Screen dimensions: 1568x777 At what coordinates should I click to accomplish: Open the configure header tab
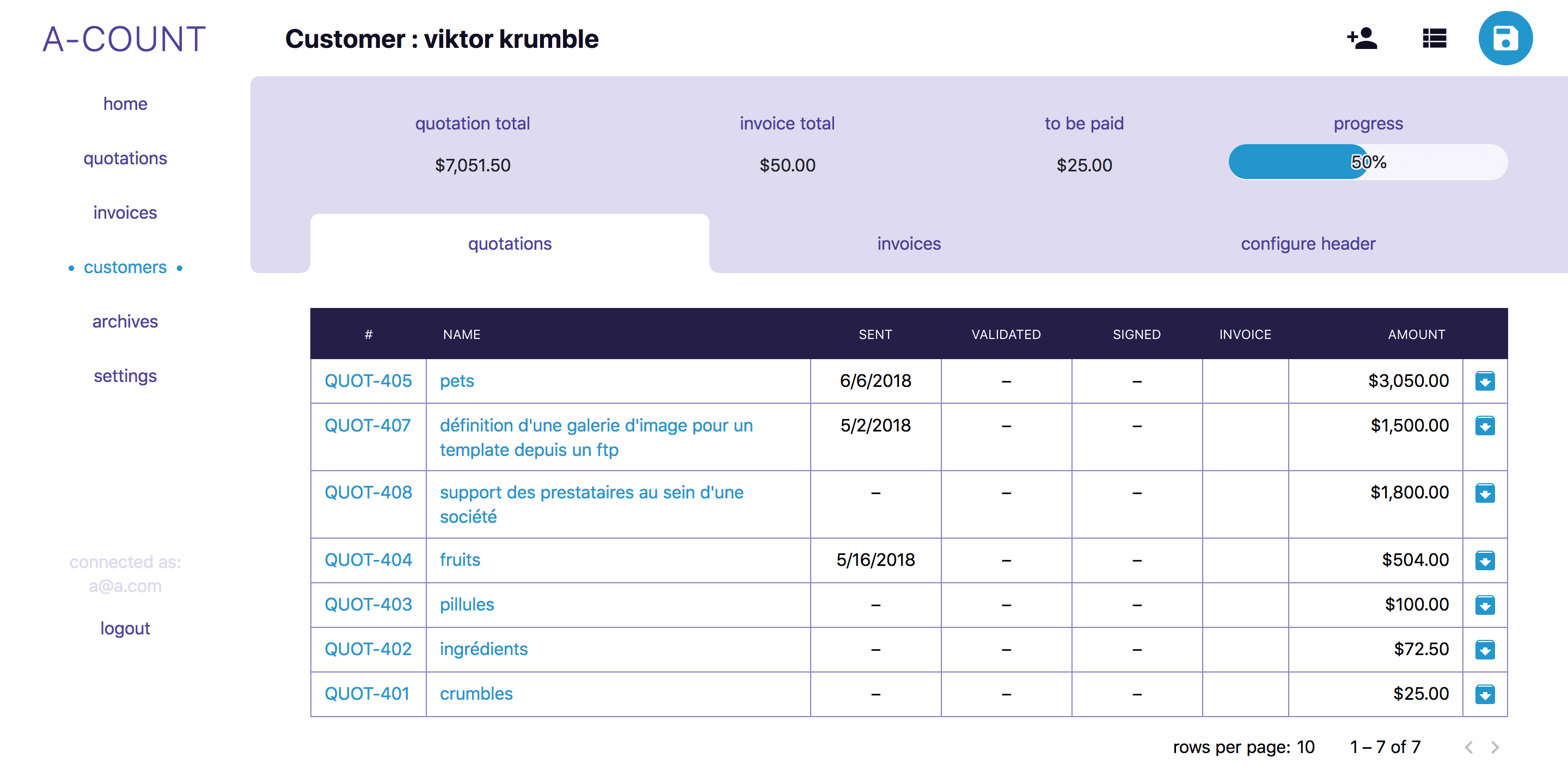point(1307,244)
